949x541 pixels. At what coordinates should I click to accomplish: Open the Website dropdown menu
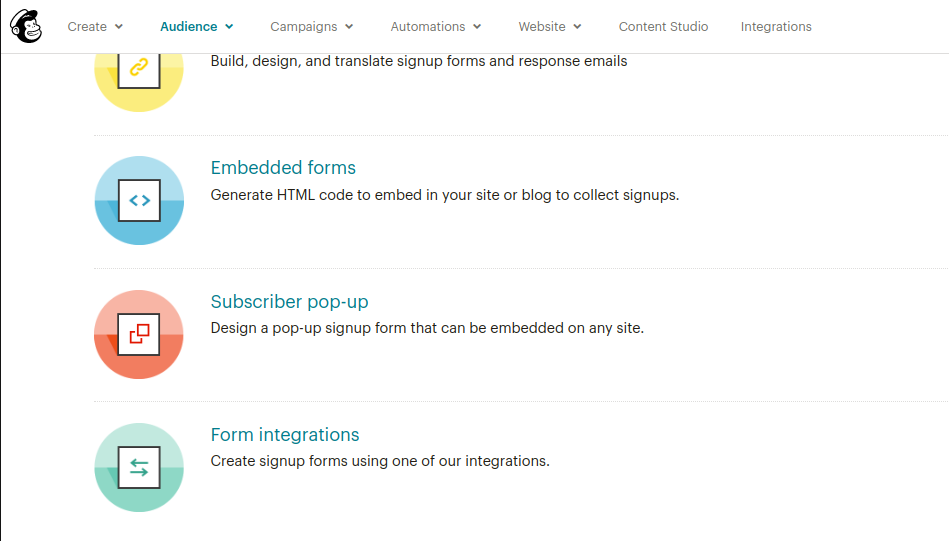pyautogui.click(x=550, y=27)
